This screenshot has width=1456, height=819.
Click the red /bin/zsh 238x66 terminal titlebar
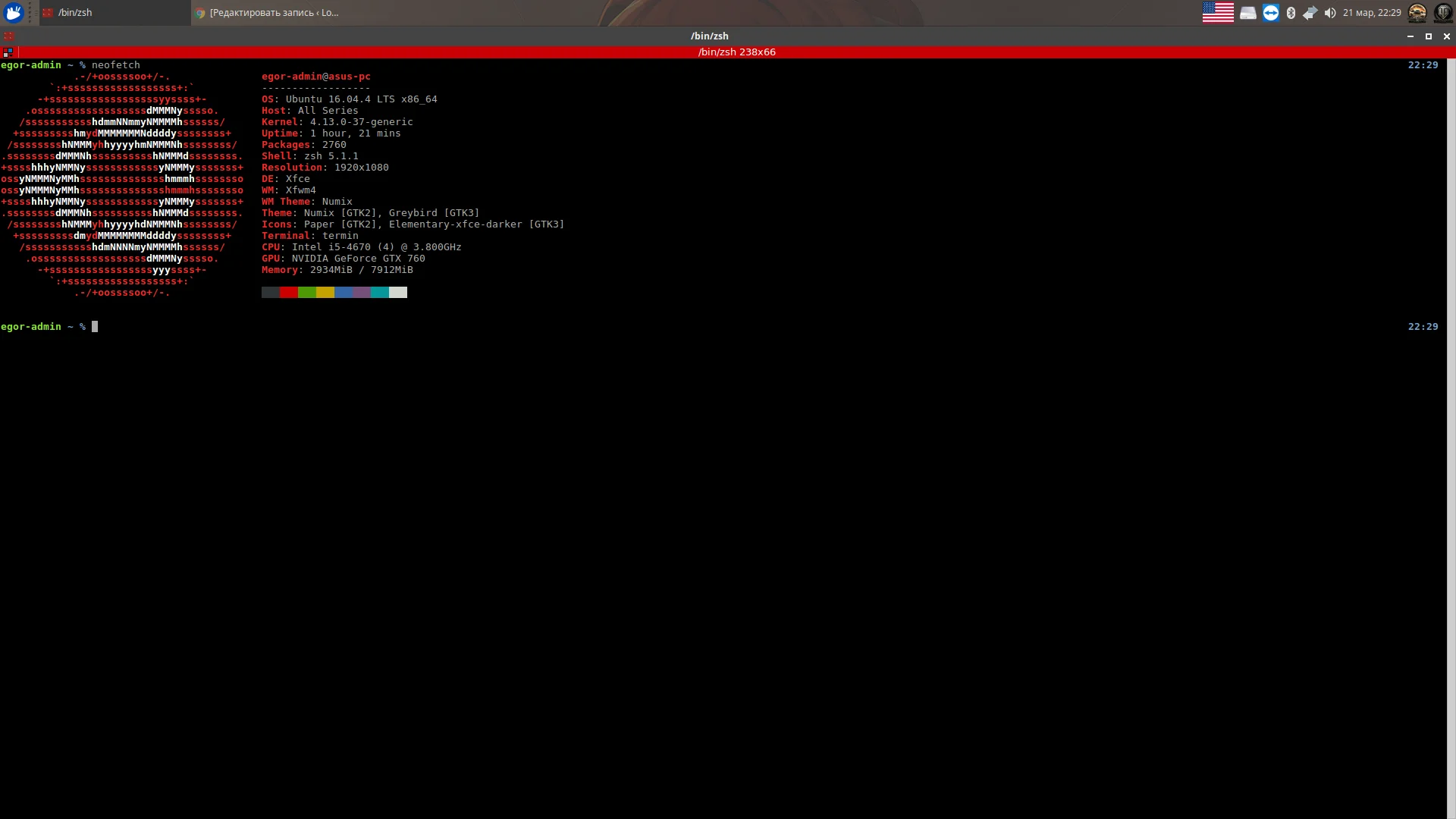(736, 52)
